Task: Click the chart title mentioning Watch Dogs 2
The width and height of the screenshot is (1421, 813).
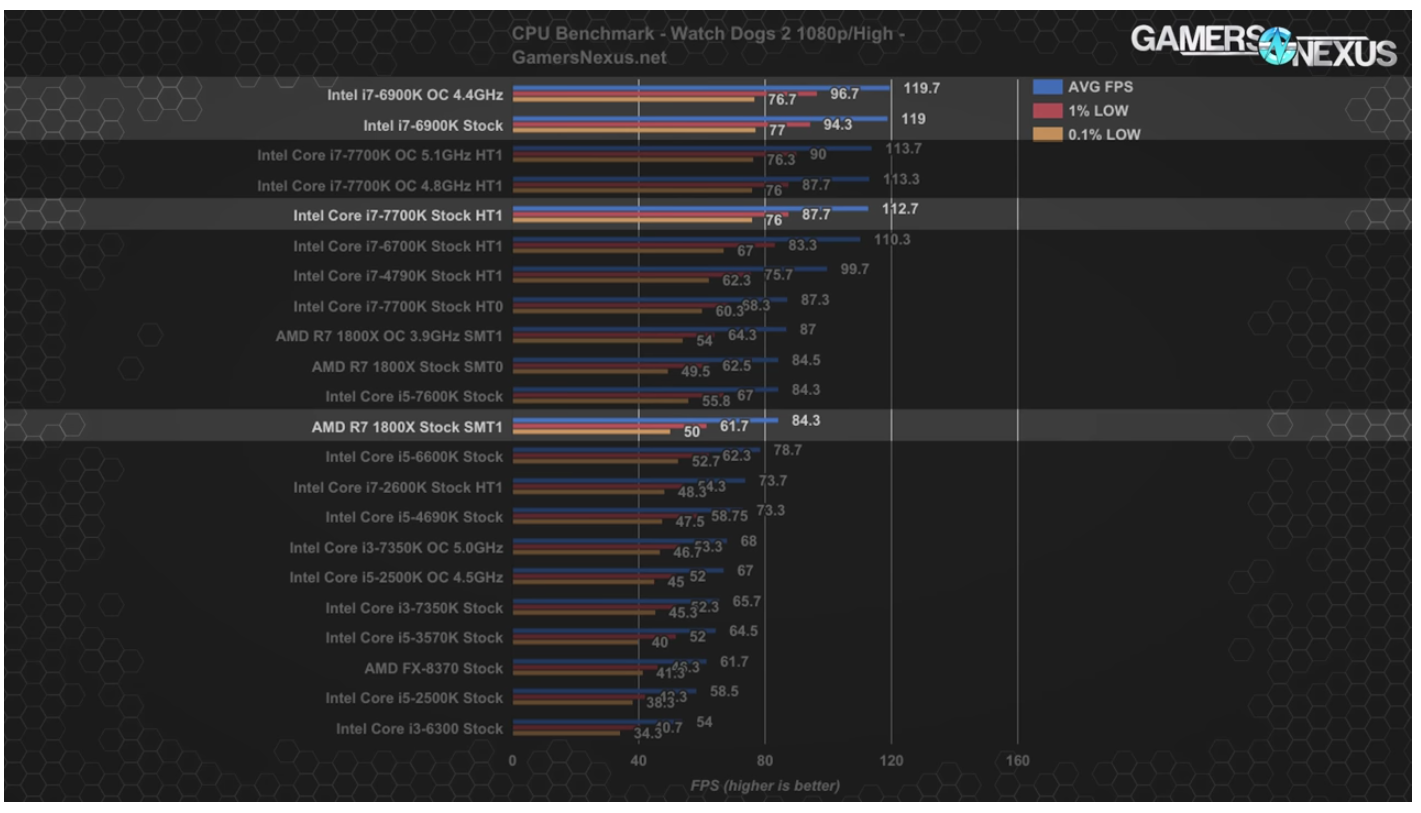Action: (709, 34)
